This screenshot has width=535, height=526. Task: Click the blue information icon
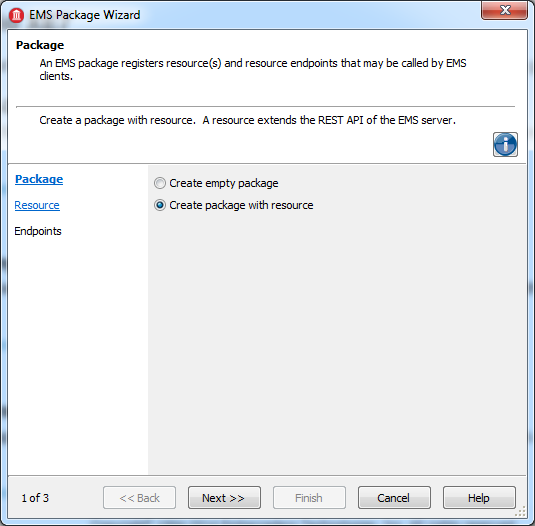pos(505,145)
